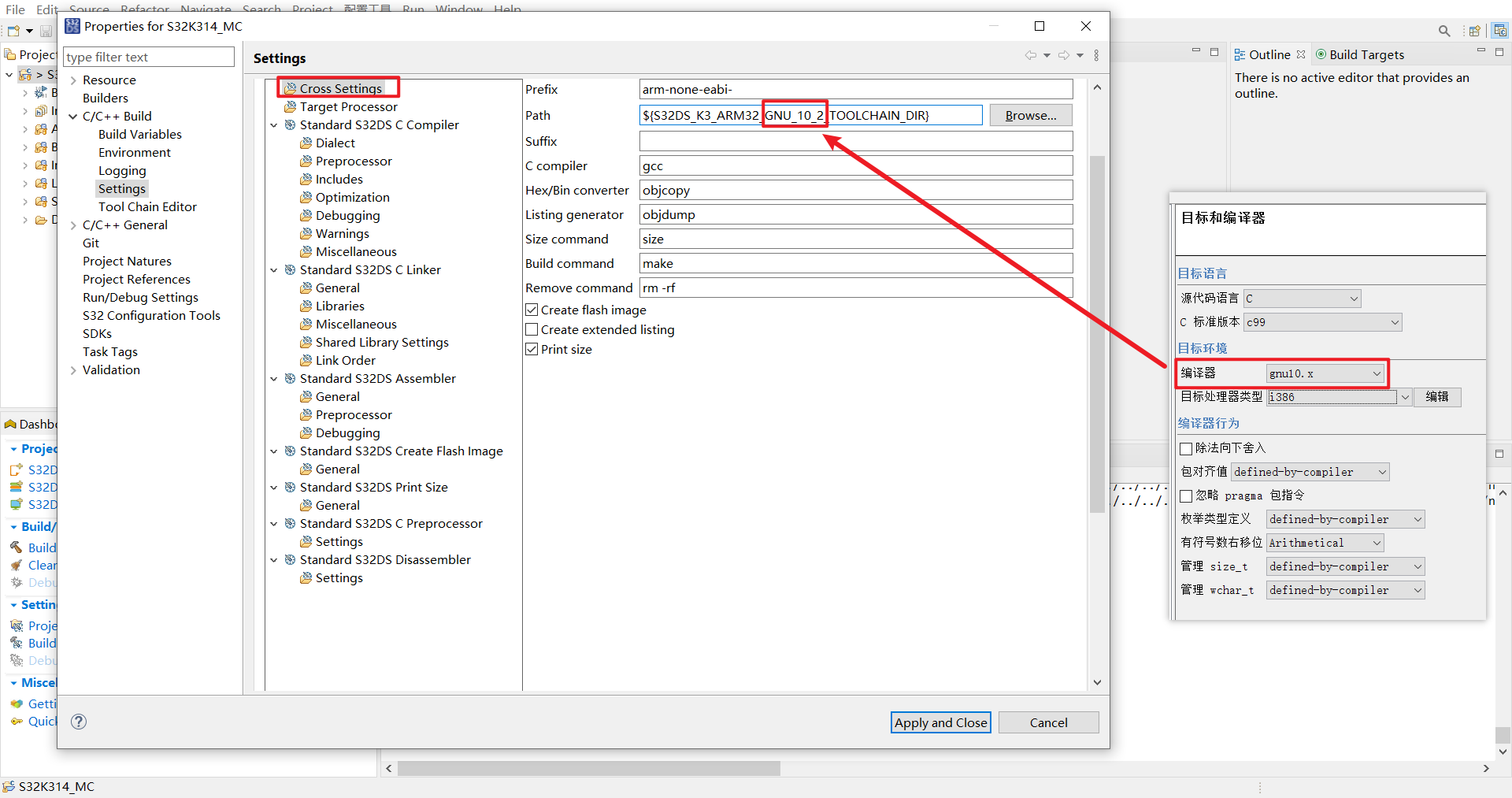
Task: Minimize the Outline view panel
Action: [1481, 52]
